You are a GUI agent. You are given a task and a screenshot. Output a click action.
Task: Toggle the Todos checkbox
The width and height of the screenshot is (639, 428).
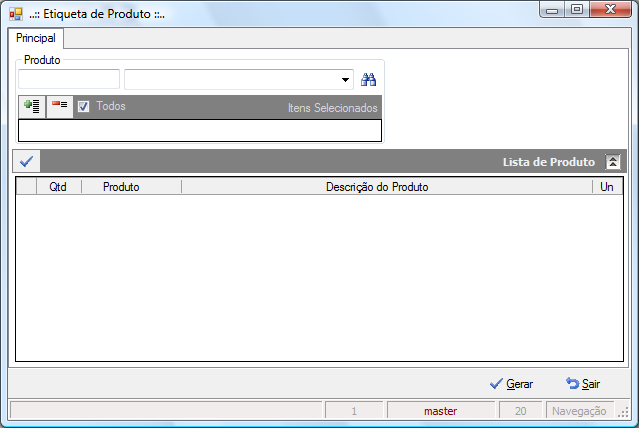click(x=84, y=107)
